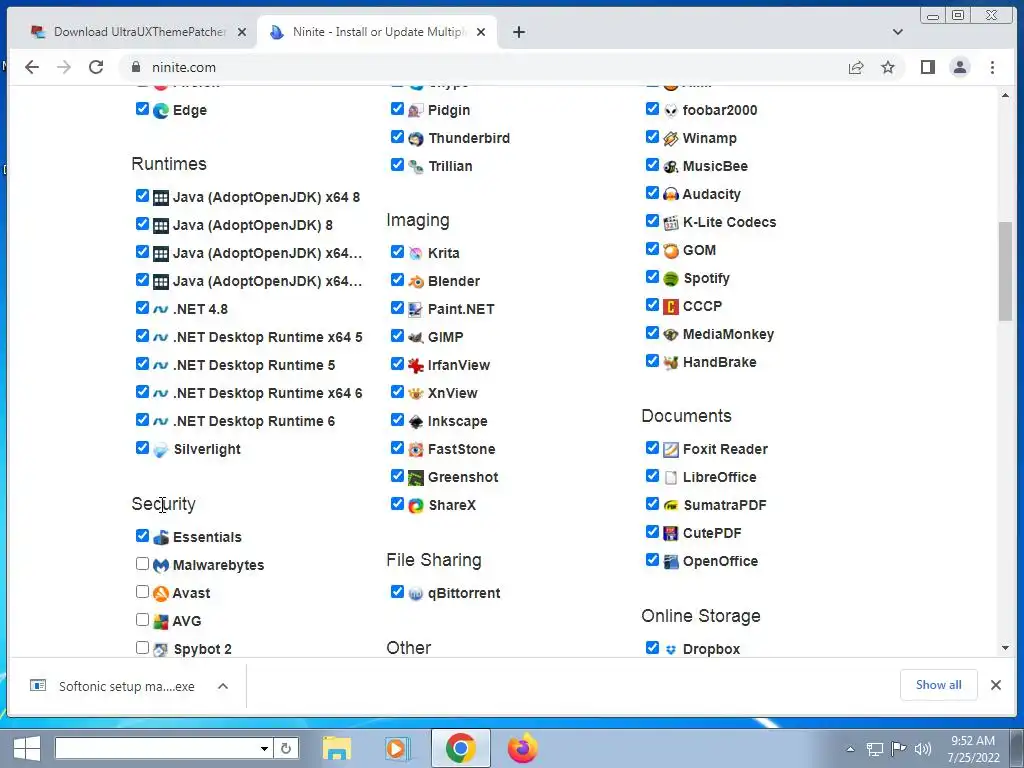The width and height of the screenshot is (1024, 768).
Task: Click the Dropbox icon
Action: pyautogui.click(x=671, y=650)
